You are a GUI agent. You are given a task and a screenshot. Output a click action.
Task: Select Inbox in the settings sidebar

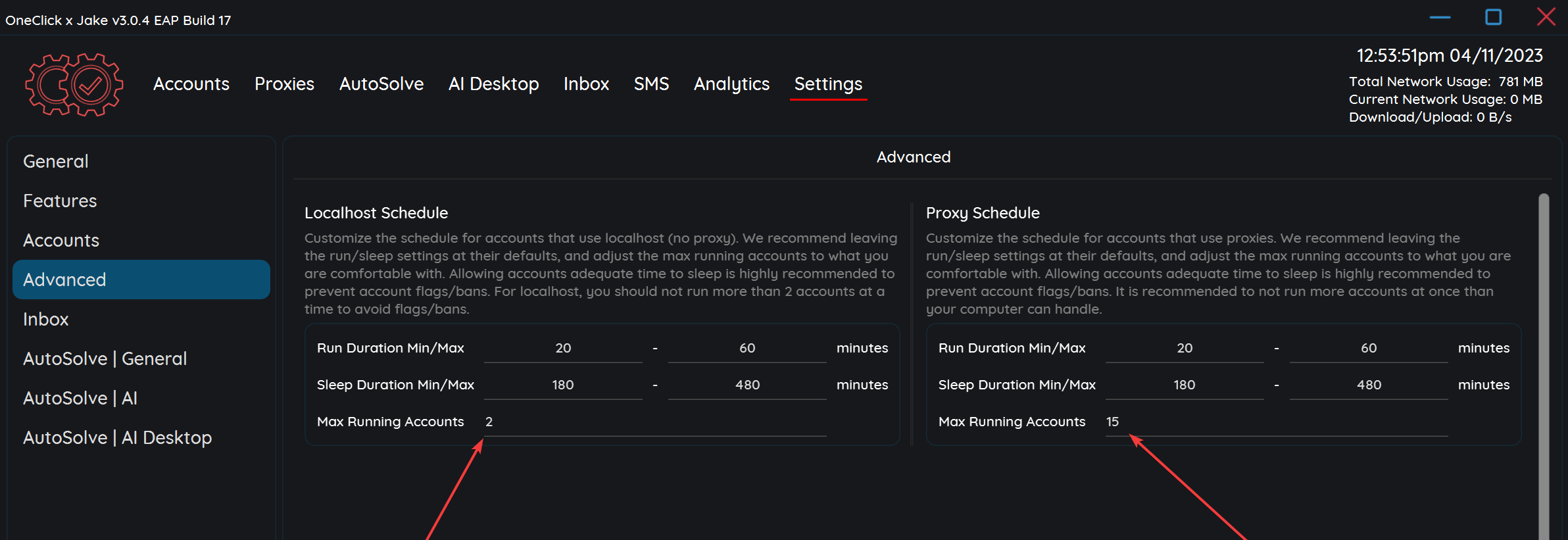point(46,319)
